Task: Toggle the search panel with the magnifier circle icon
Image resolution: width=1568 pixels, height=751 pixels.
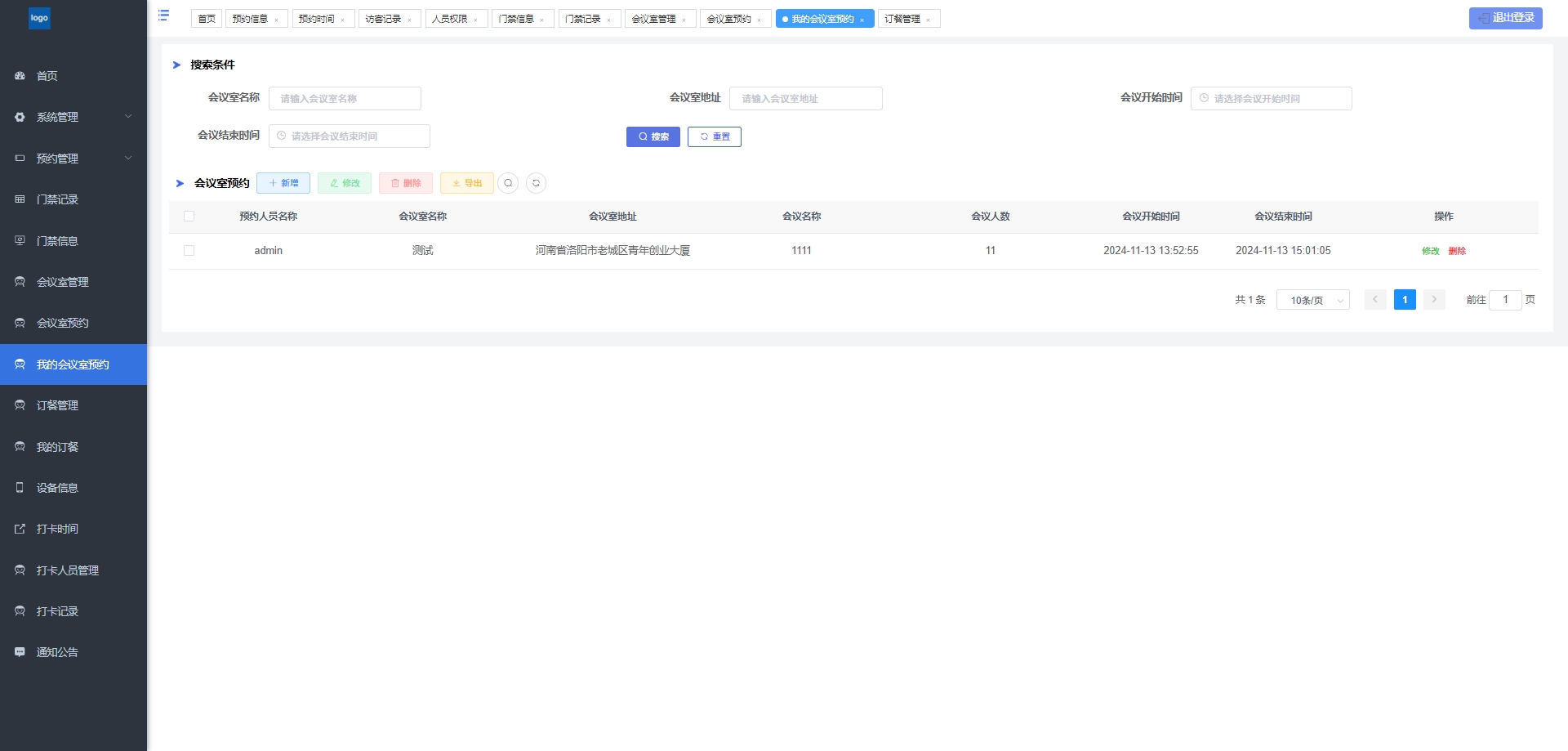Action: pyautogui.click(x=508, y=183)
